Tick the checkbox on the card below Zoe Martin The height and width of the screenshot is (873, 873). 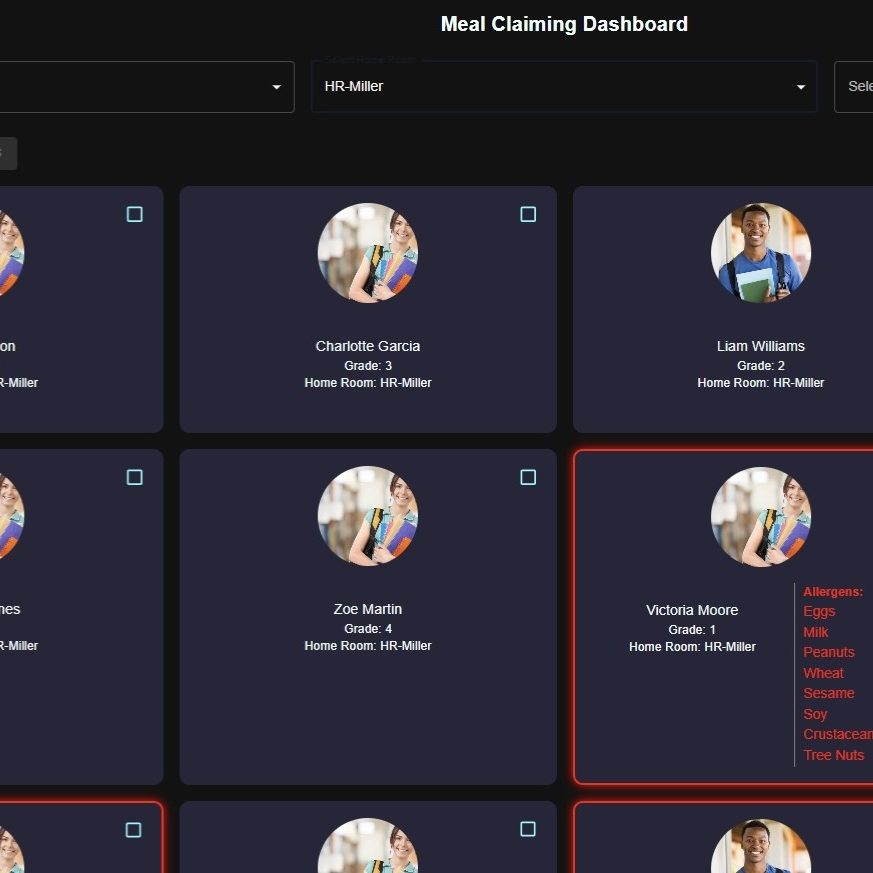[x=528, y=829]
